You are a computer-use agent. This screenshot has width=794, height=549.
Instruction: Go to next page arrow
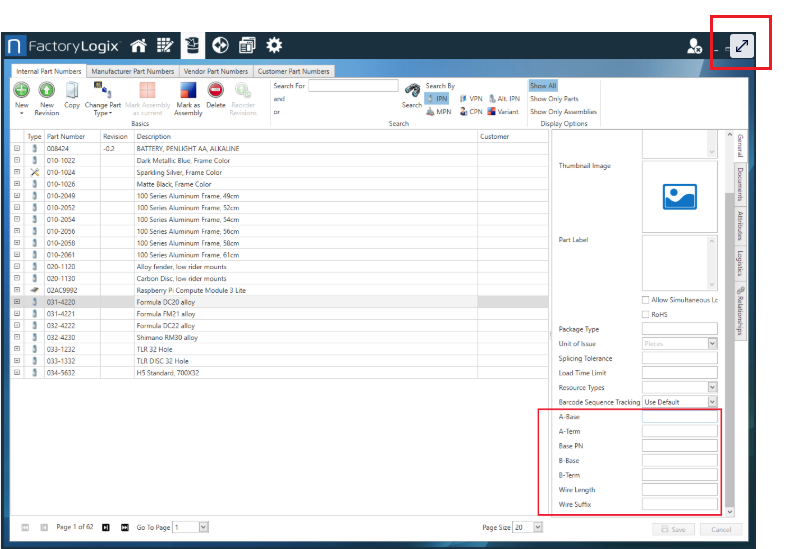pyautogui.click(x=105, y=528)
